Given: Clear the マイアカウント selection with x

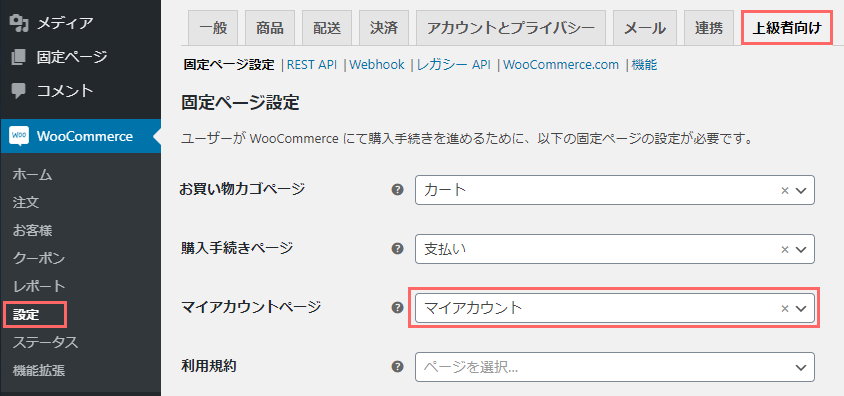Looking at the screenshot, I should (x=785, y=308).
